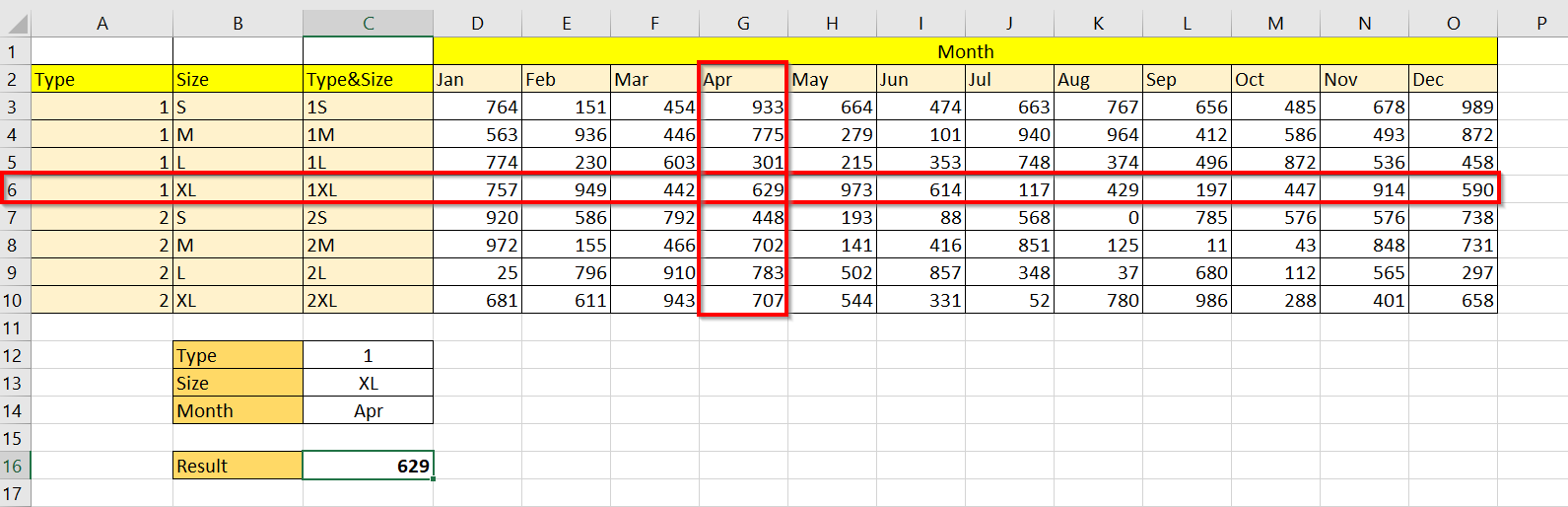
Task: Select column G by its header
Action: 743,23
